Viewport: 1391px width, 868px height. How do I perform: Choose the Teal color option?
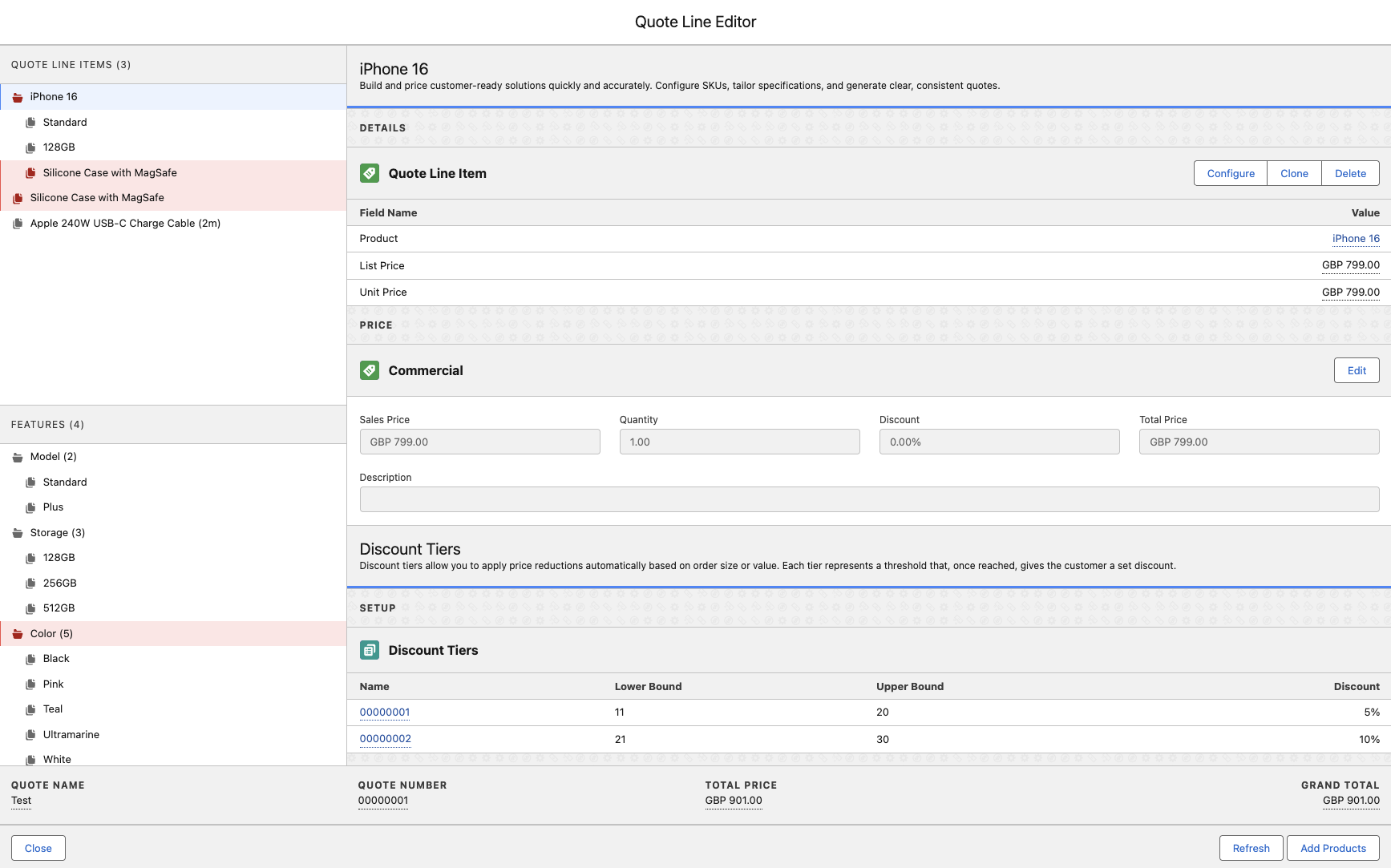click(x=53, y=709)
